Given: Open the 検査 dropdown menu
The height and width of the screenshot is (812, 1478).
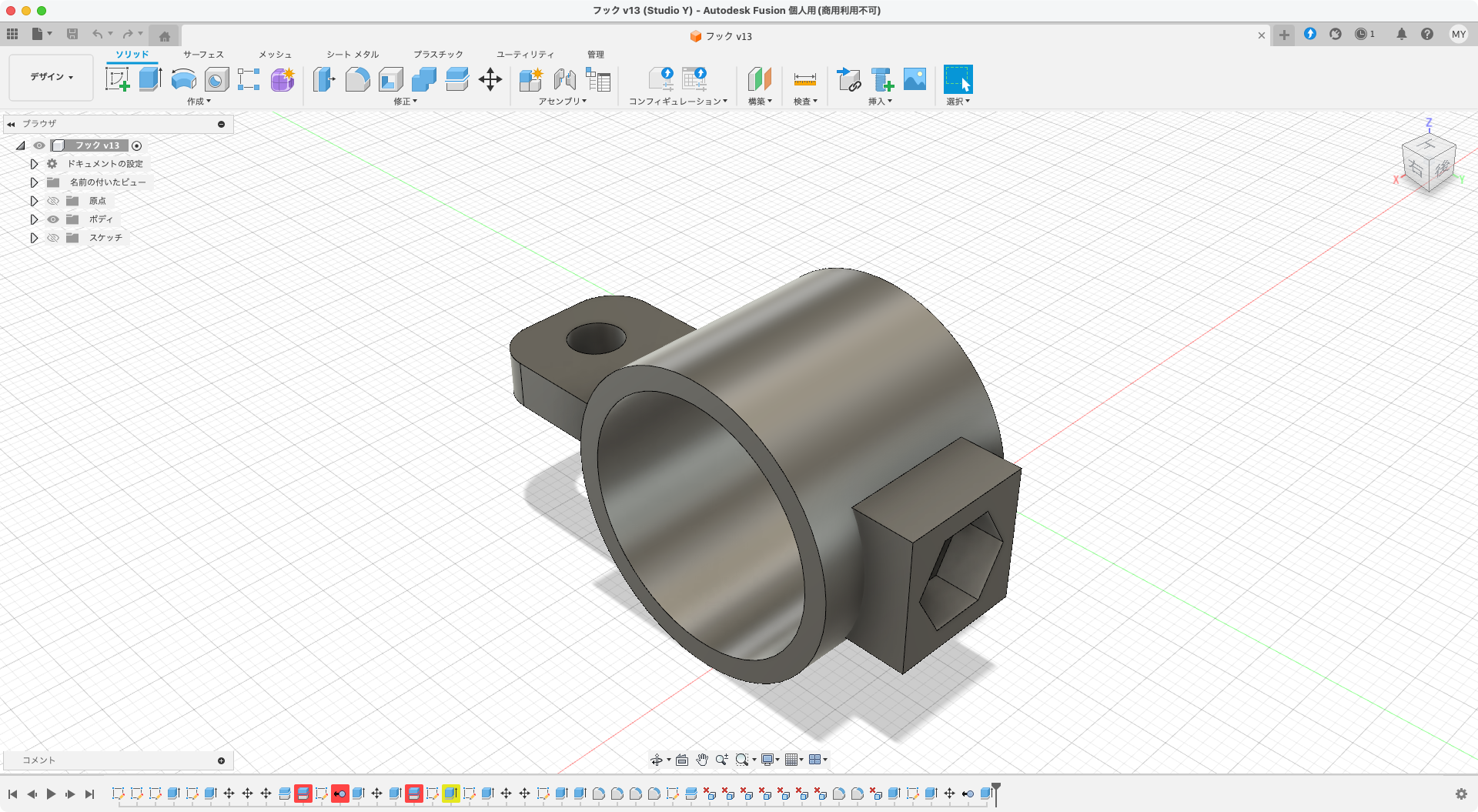Looking at the screenshot, I should click(806, 102).
